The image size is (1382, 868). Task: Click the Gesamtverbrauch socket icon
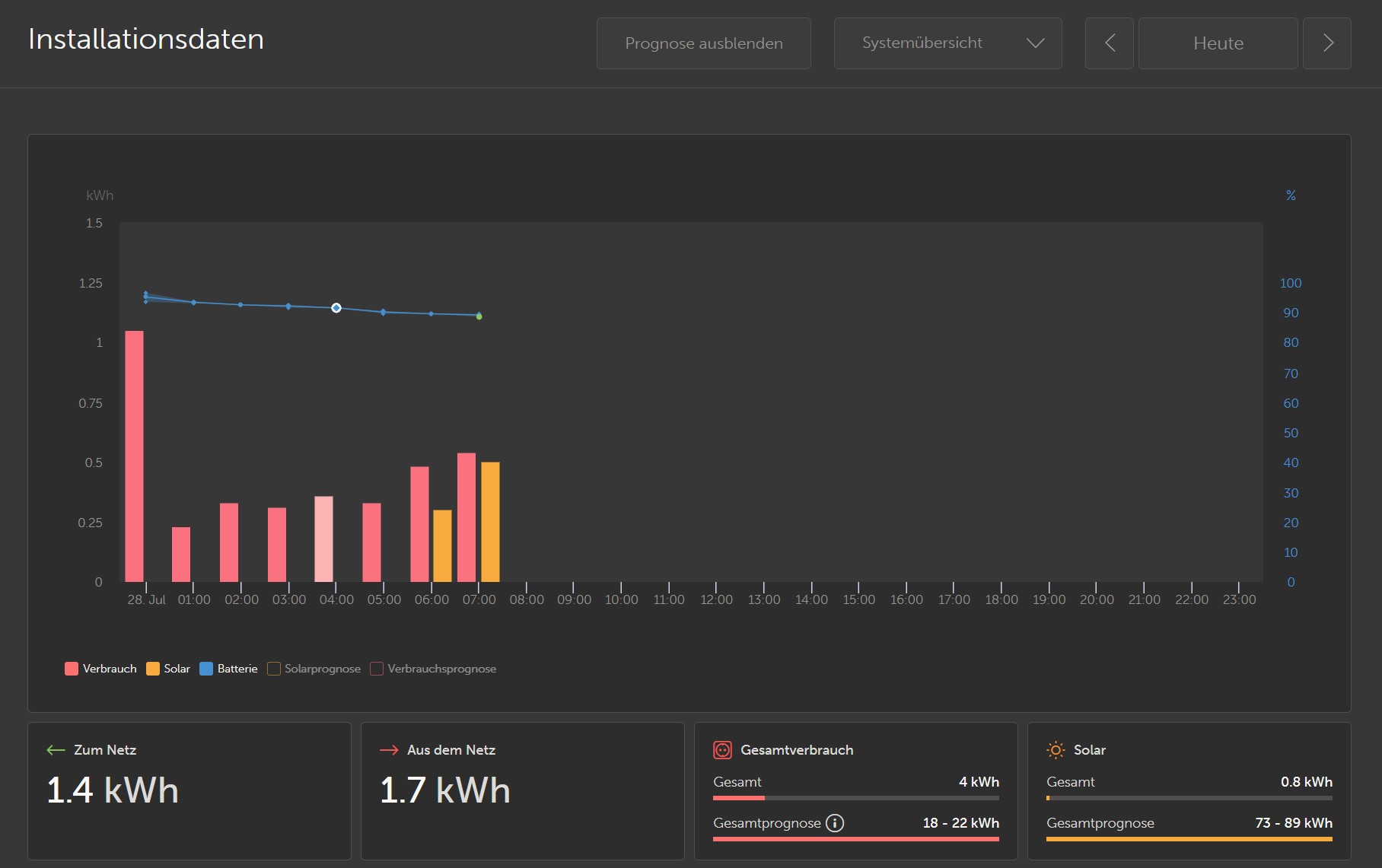pos(722,750)
